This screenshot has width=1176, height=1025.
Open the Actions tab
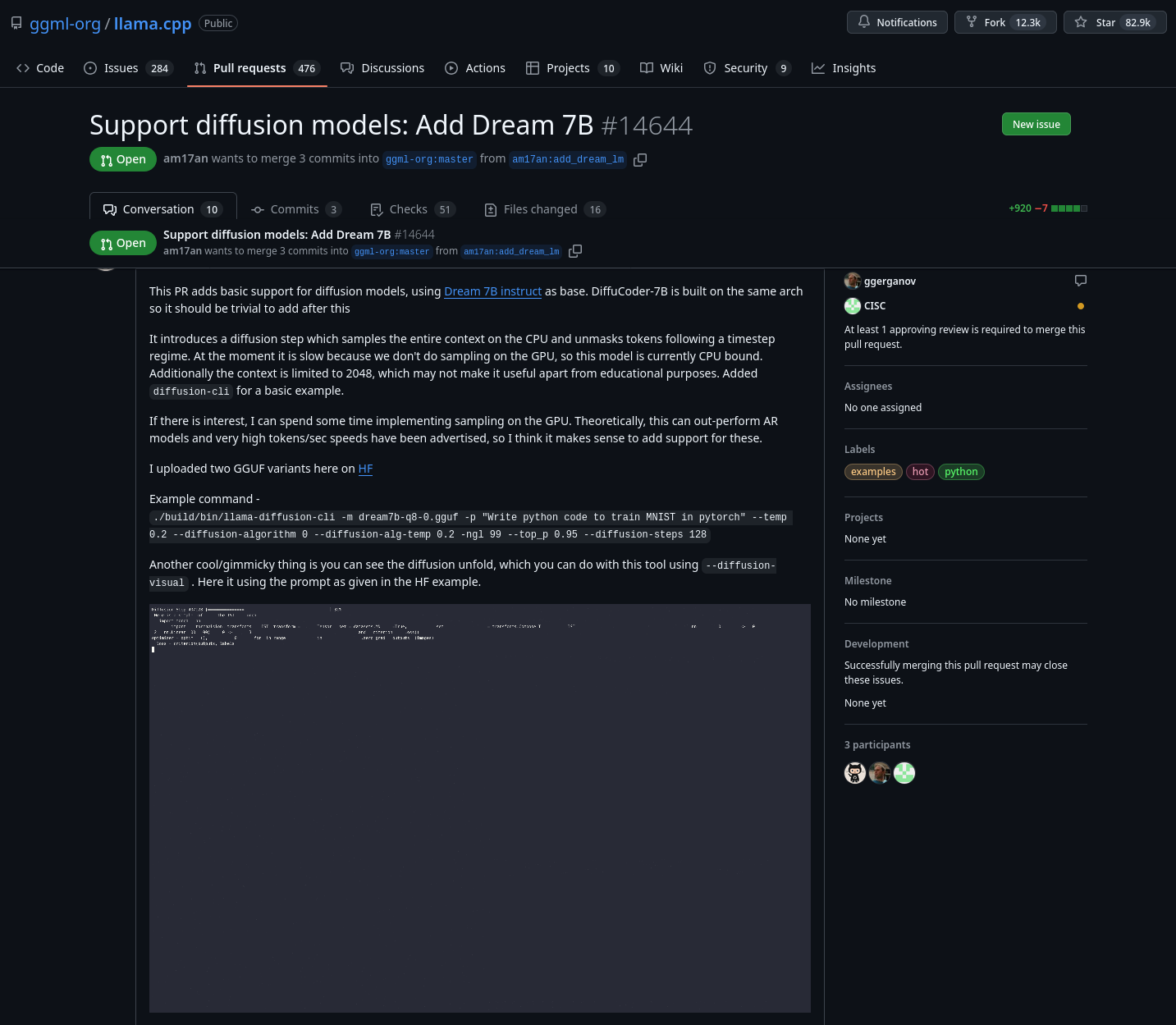pyautogui.click(x=475, y=68)
